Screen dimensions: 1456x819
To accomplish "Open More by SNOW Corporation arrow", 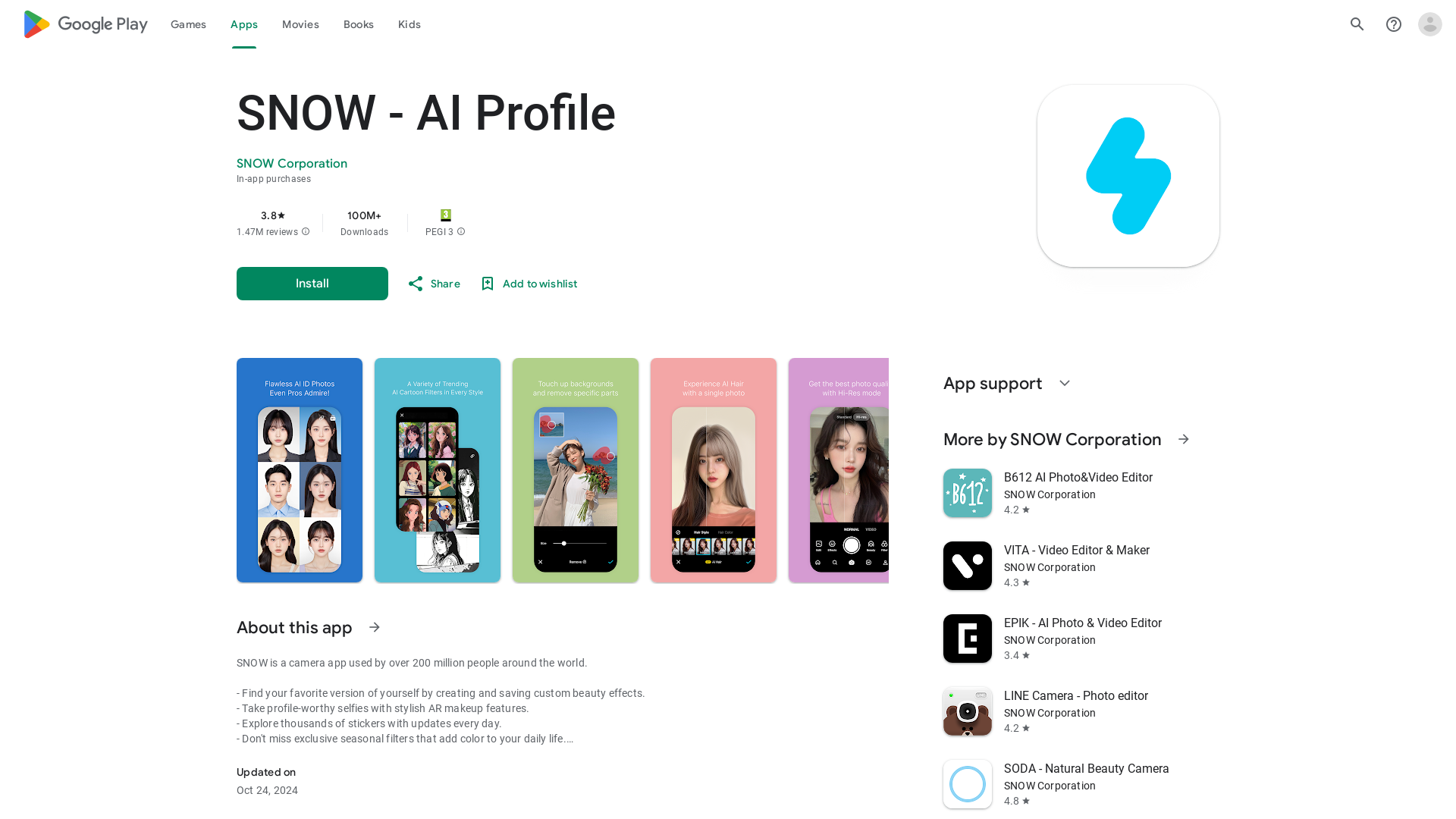I will coord(1183,440).
